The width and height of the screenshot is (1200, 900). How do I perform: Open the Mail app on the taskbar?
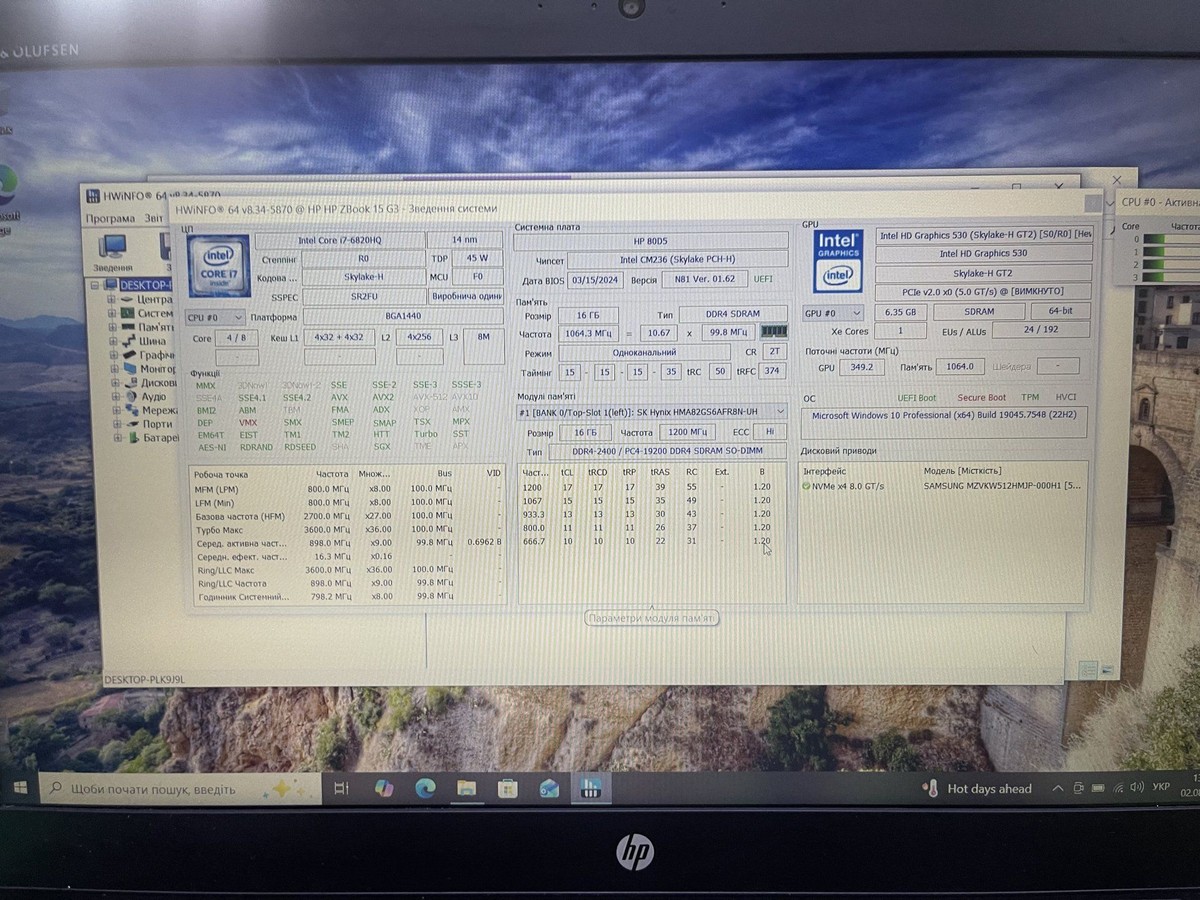549,788
